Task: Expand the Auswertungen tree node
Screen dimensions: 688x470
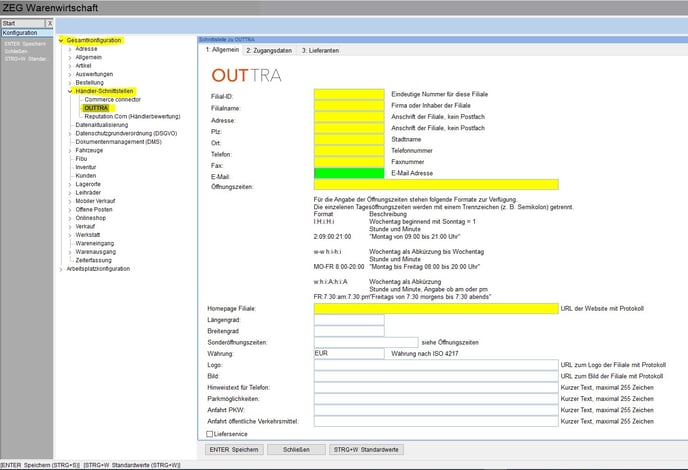Action: click(x=70, y=74)
